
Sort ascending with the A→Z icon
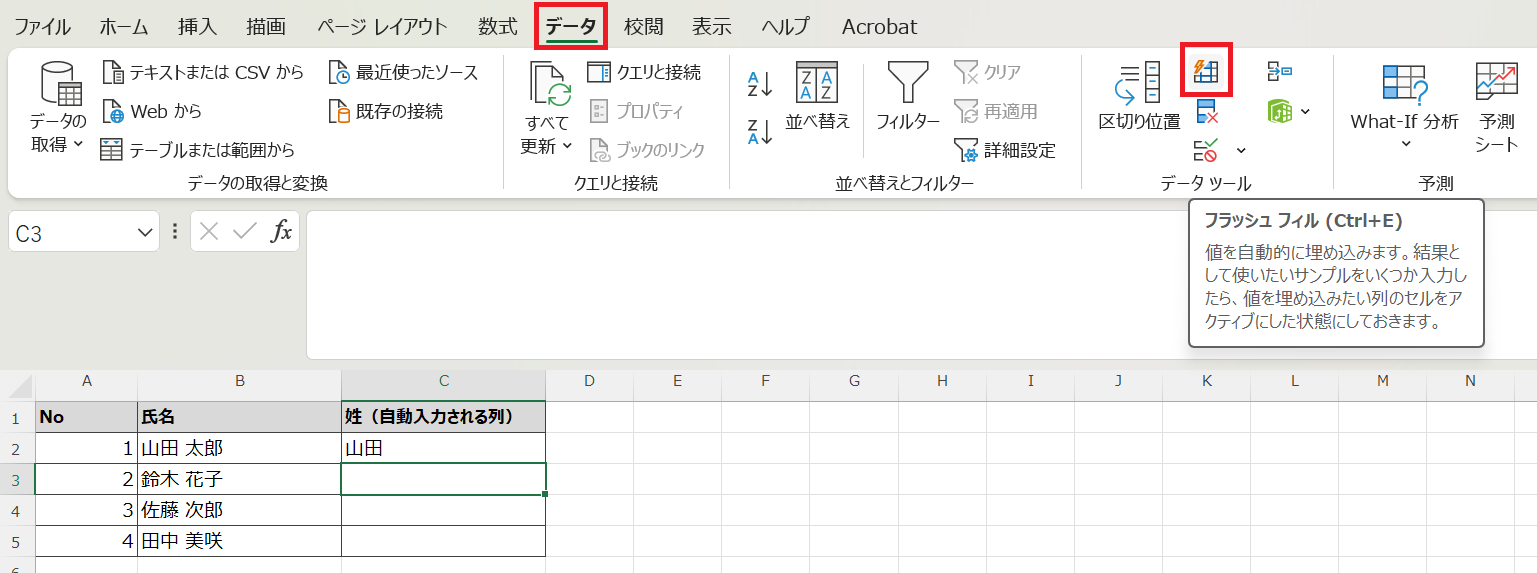pos(760,85)
